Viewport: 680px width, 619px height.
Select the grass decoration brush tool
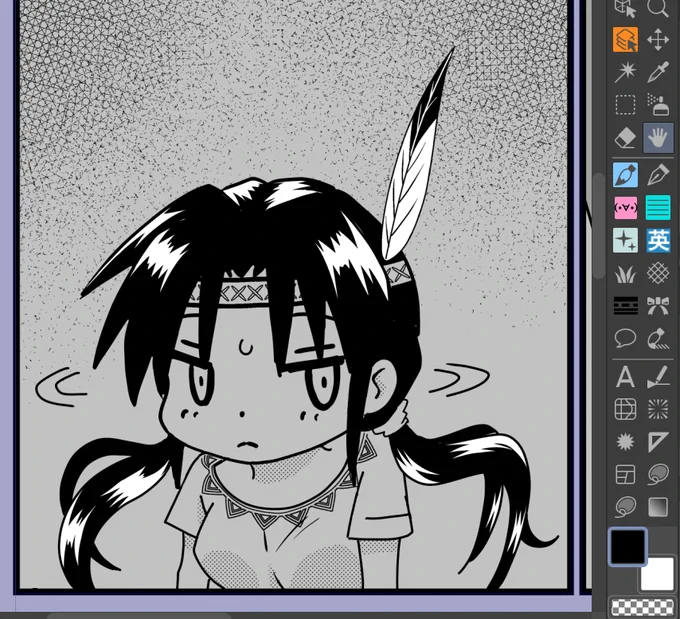click(x=625, y=274)
